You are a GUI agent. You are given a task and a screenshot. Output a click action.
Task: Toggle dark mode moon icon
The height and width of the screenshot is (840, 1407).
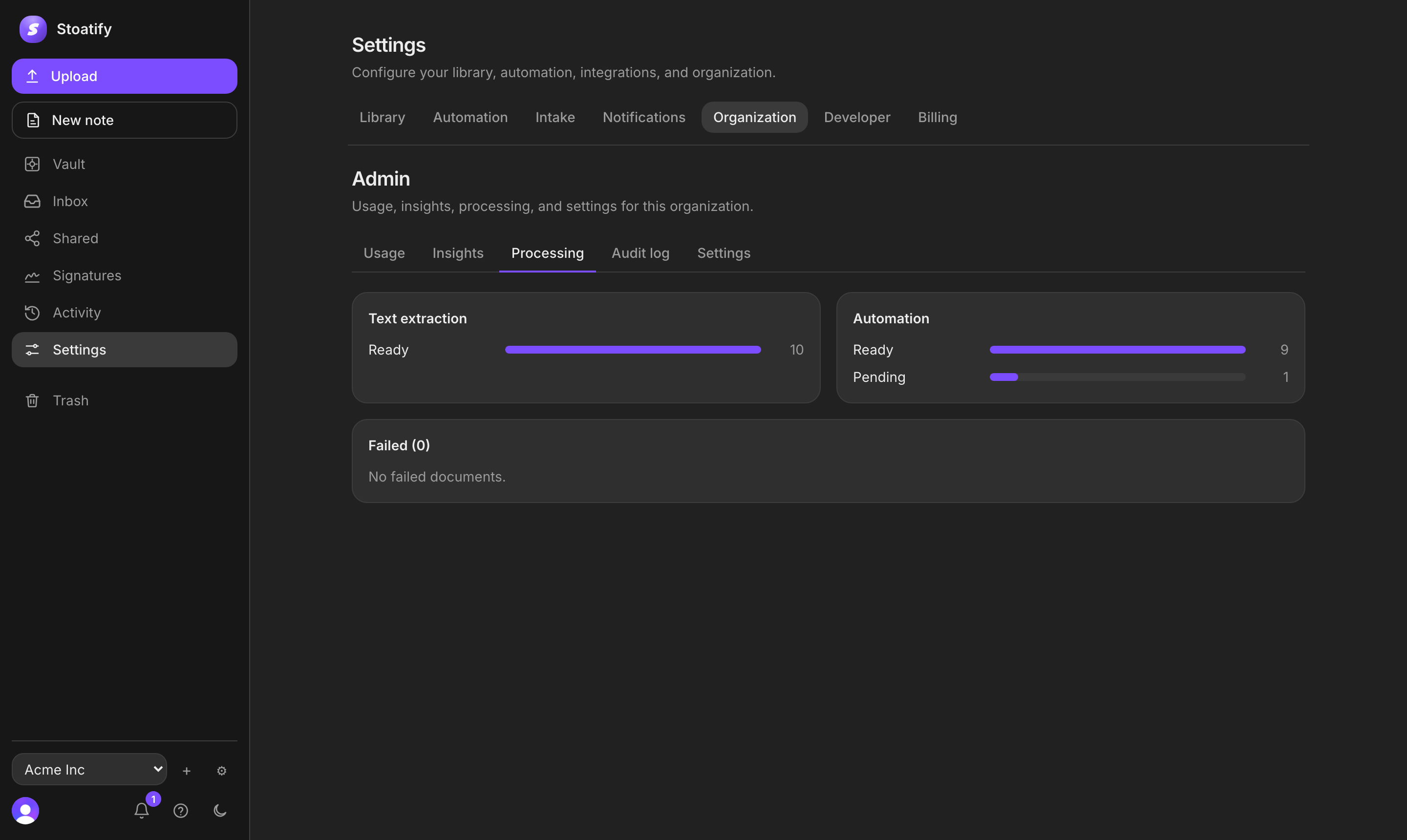(x=220, y=811)
